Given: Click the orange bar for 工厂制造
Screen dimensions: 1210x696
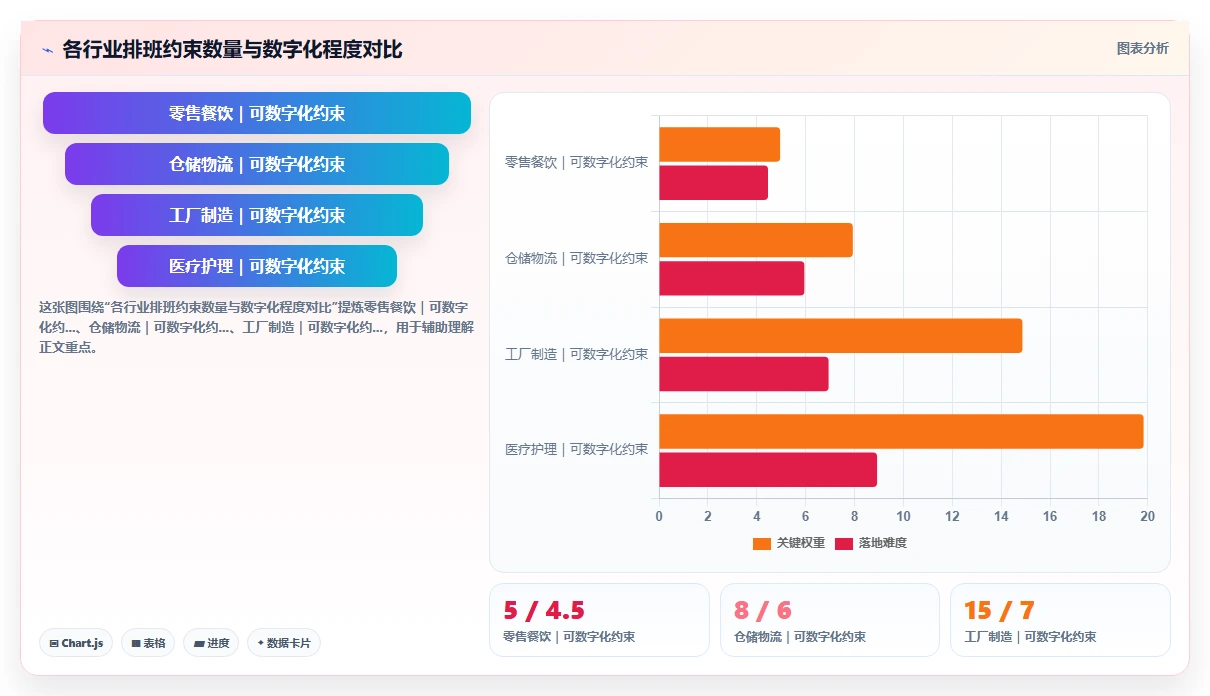Looking at the screenshot, I should 841,336.
